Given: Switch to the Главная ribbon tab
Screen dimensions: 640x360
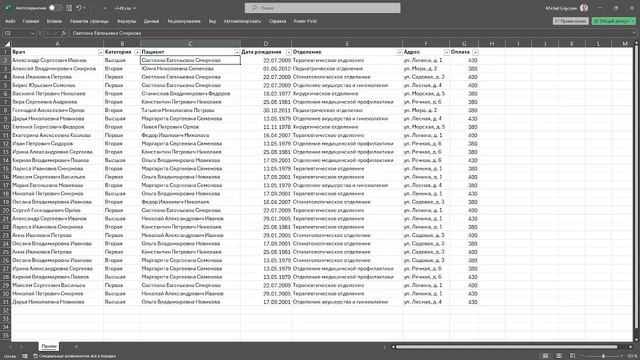Looking at the screenshot, I should tap(31, 21).
